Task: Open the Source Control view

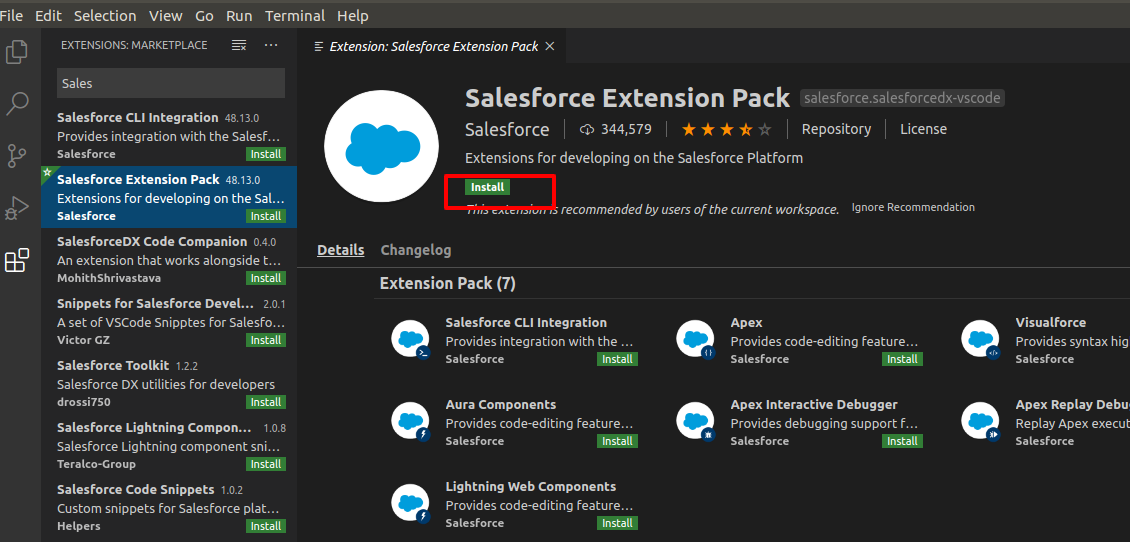Action: 17,156
